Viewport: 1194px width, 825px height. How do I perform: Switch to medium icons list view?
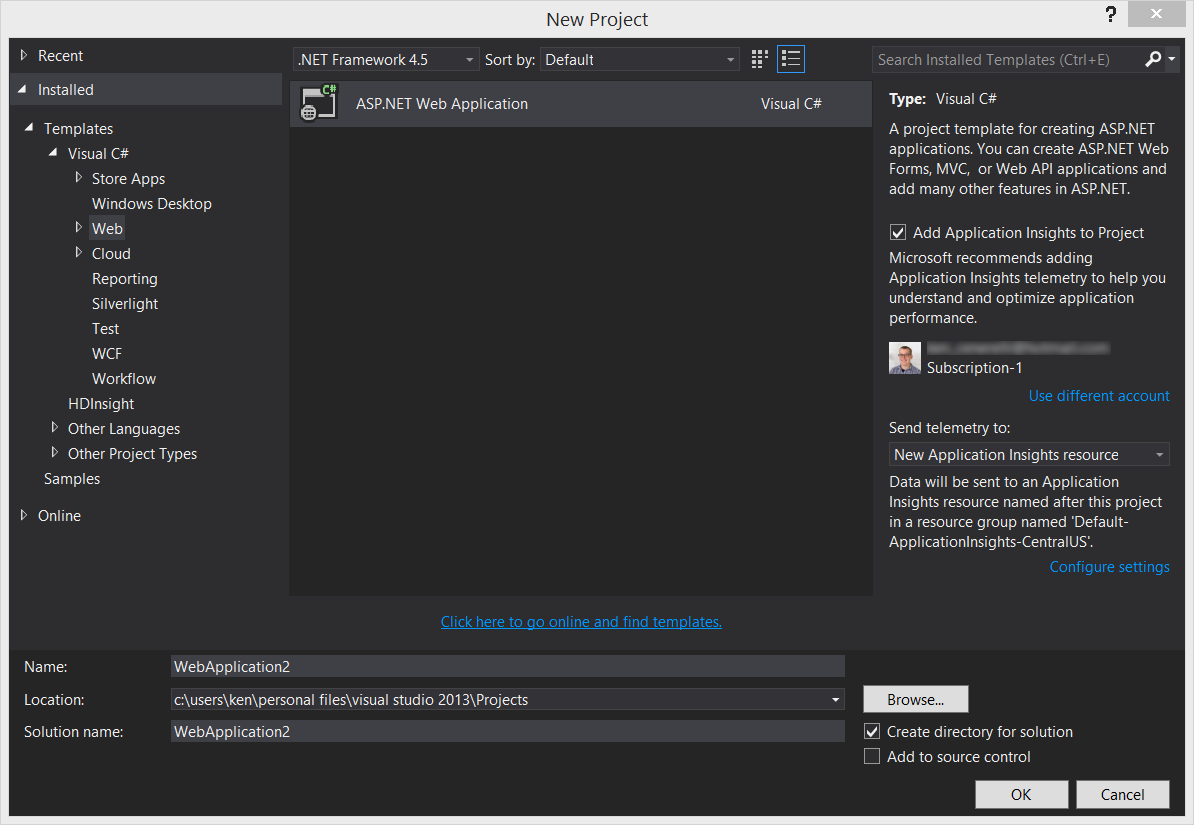(790, 59)
